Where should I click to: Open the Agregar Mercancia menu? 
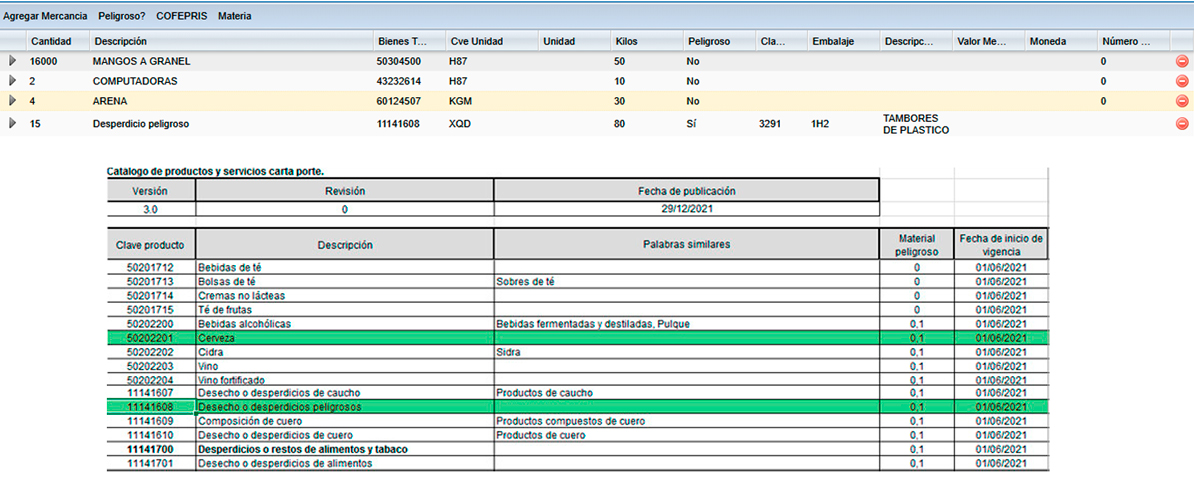point(45,16)
